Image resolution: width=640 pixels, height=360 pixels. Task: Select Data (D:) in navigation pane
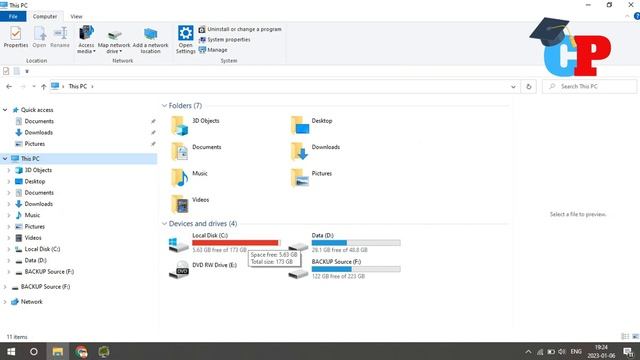pos(35,260)
